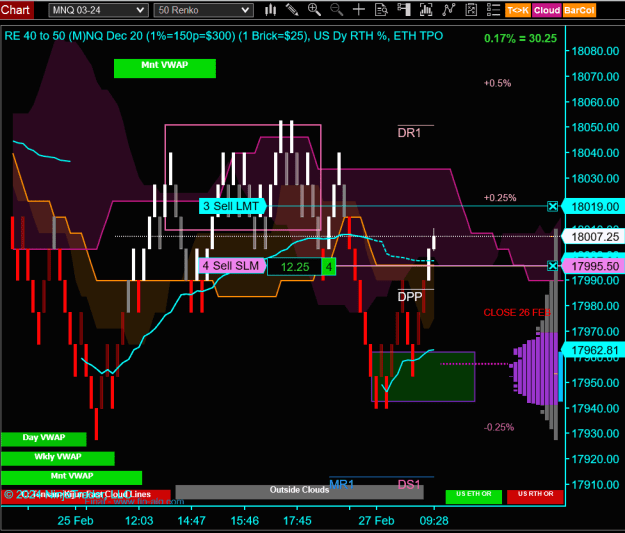Click the Day VWAP button

click(44, 439)
